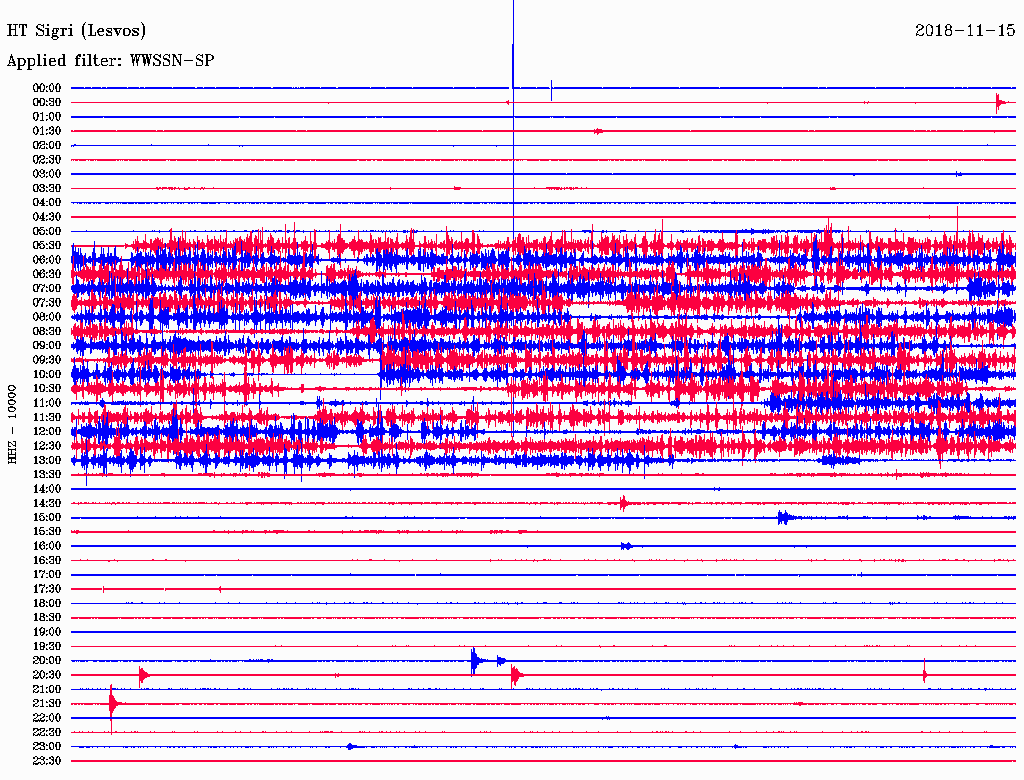This screenshot has width=1024, height=780.
Task: Select the 22:30 time label
Action: (x=47, y=733)
